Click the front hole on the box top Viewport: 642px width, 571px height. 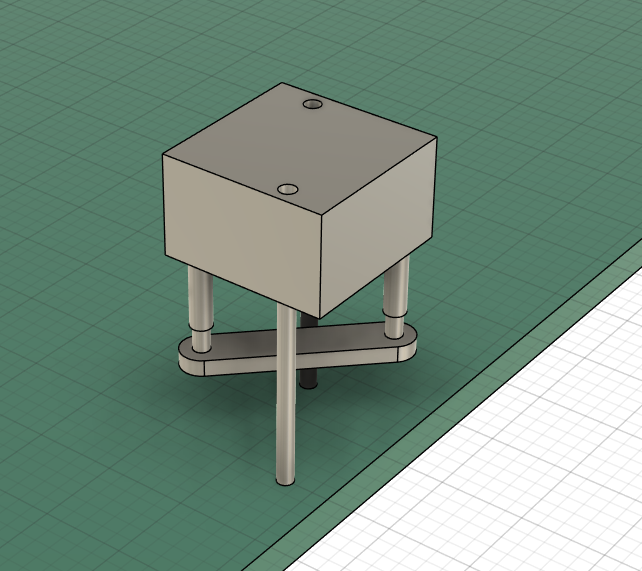pyautogui.click(x=288, y=189)
